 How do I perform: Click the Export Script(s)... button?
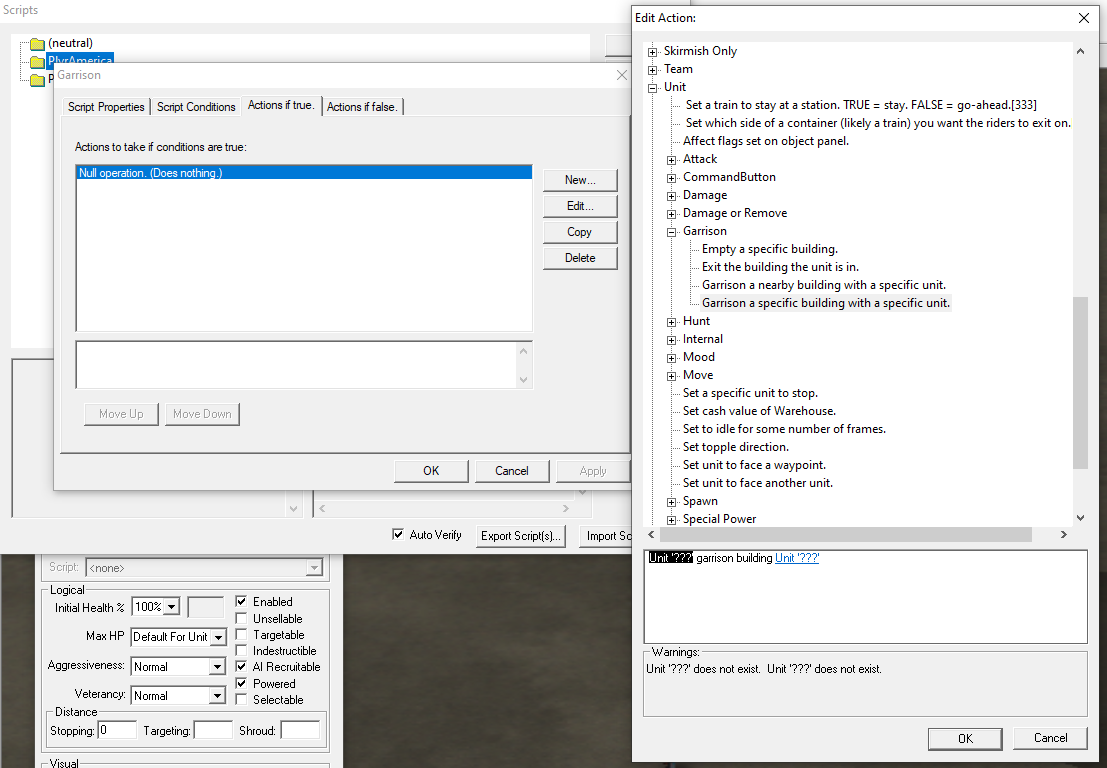tap(520, 536)
